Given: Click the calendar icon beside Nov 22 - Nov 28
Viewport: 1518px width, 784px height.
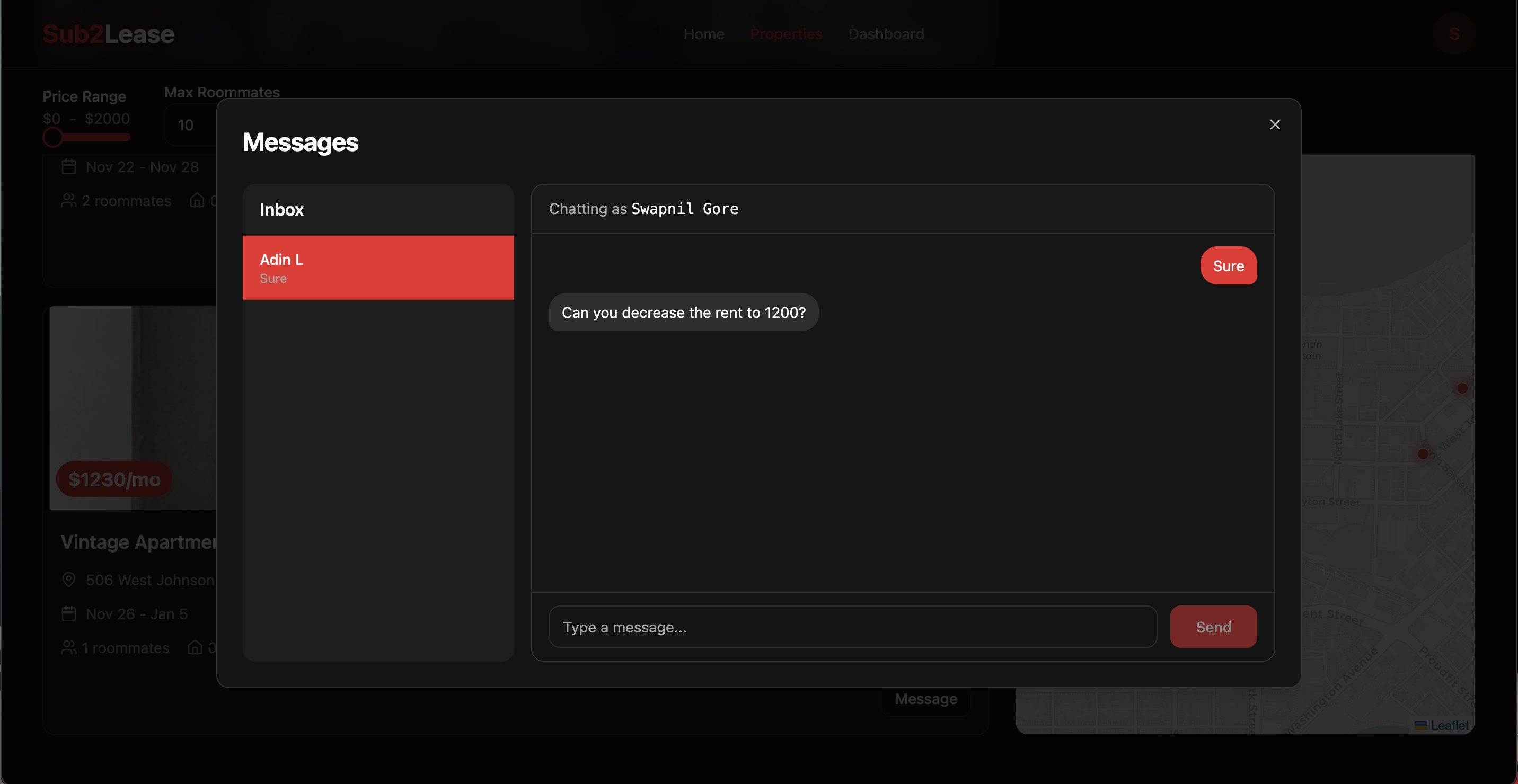Looking at the screenshot, I should coord(69,167).
